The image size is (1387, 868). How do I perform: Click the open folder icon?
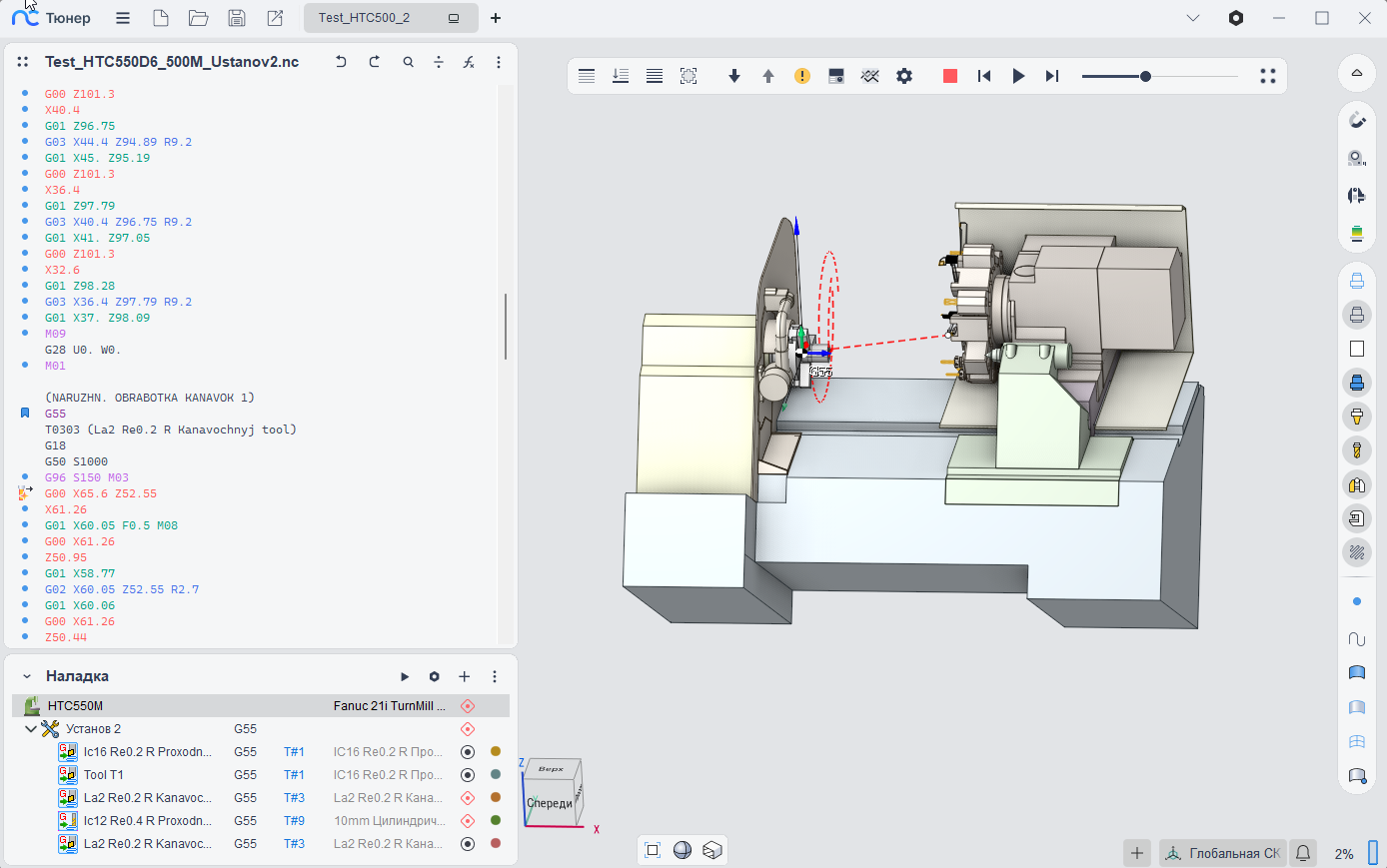(x=198, y=18)
